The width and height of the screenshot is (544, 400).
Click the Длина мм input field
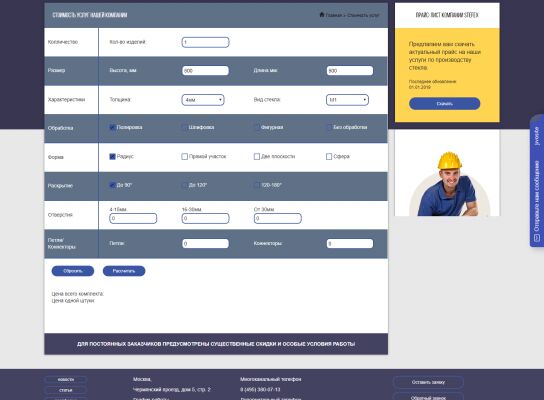point(350,71)
